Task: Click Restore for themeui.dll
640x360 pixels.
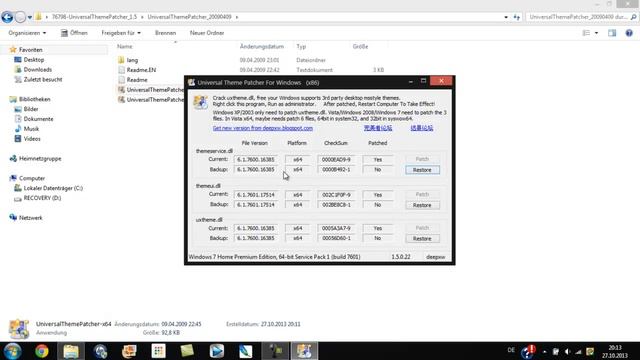Action: click(x=422, y=205)
